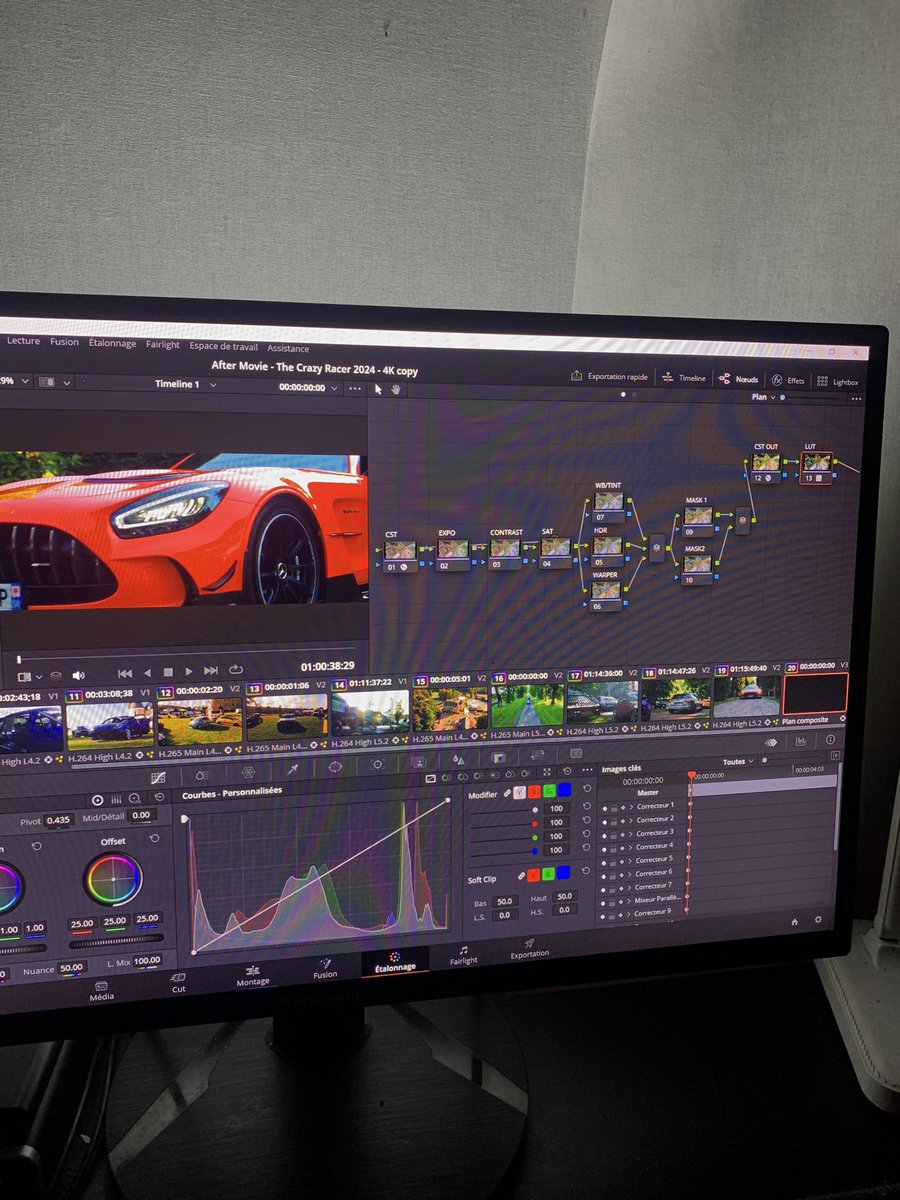Click the skip to last frame control
Viewport: 900px width, 1200px height.
pos(211,671)
